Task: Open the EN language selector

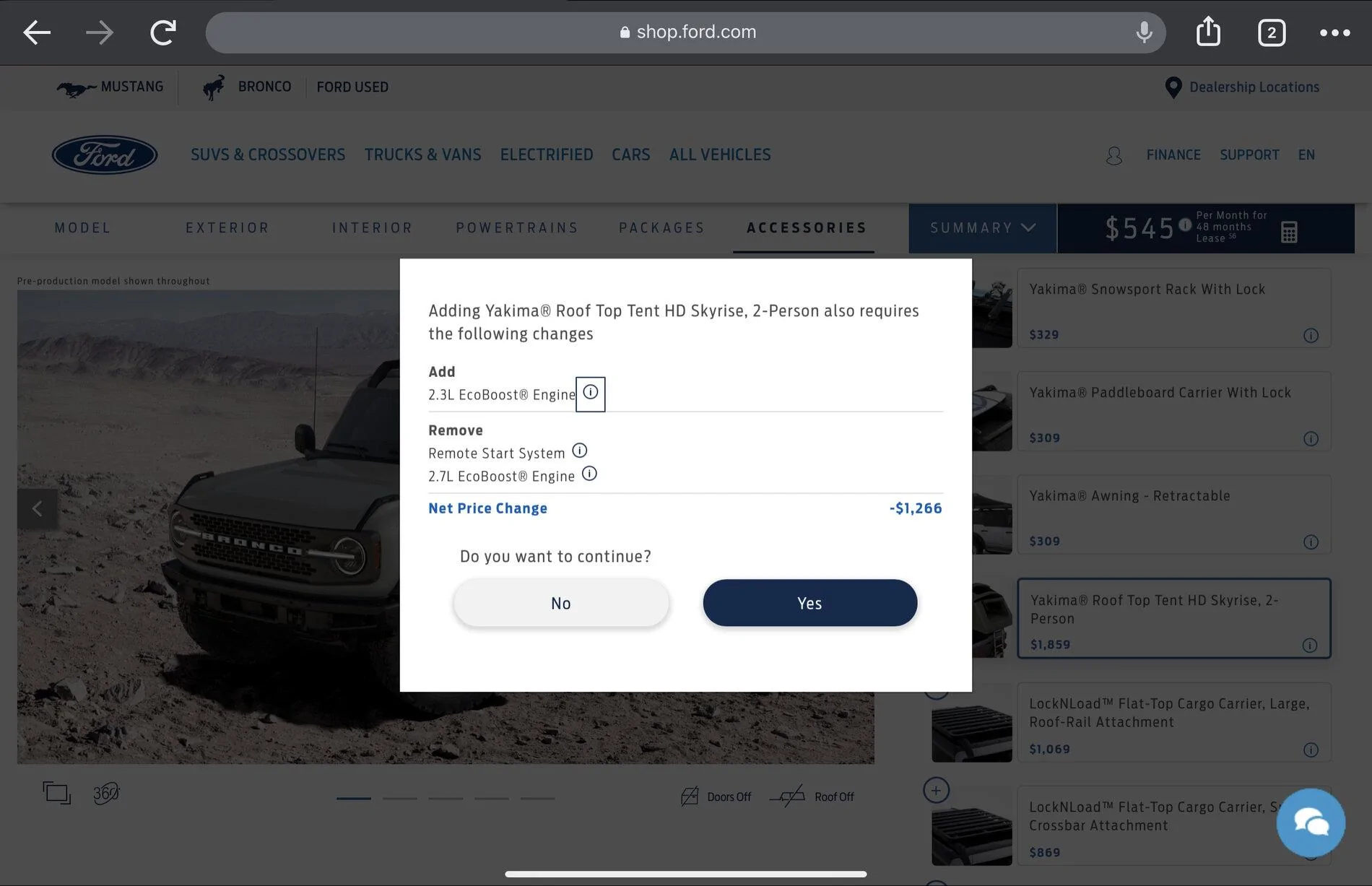Action: (x=1306, y=155)
